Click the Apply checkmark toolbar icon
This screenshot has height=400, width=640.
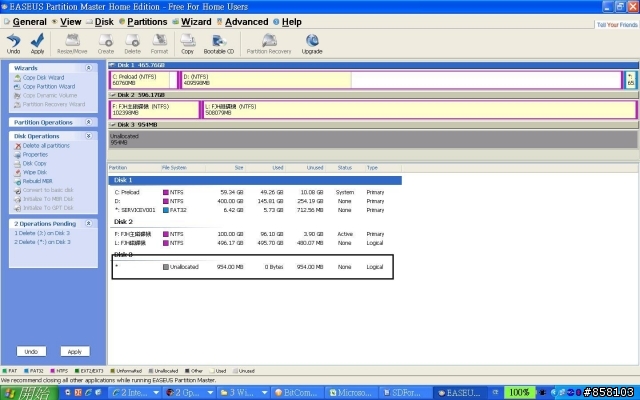point(37,44)
